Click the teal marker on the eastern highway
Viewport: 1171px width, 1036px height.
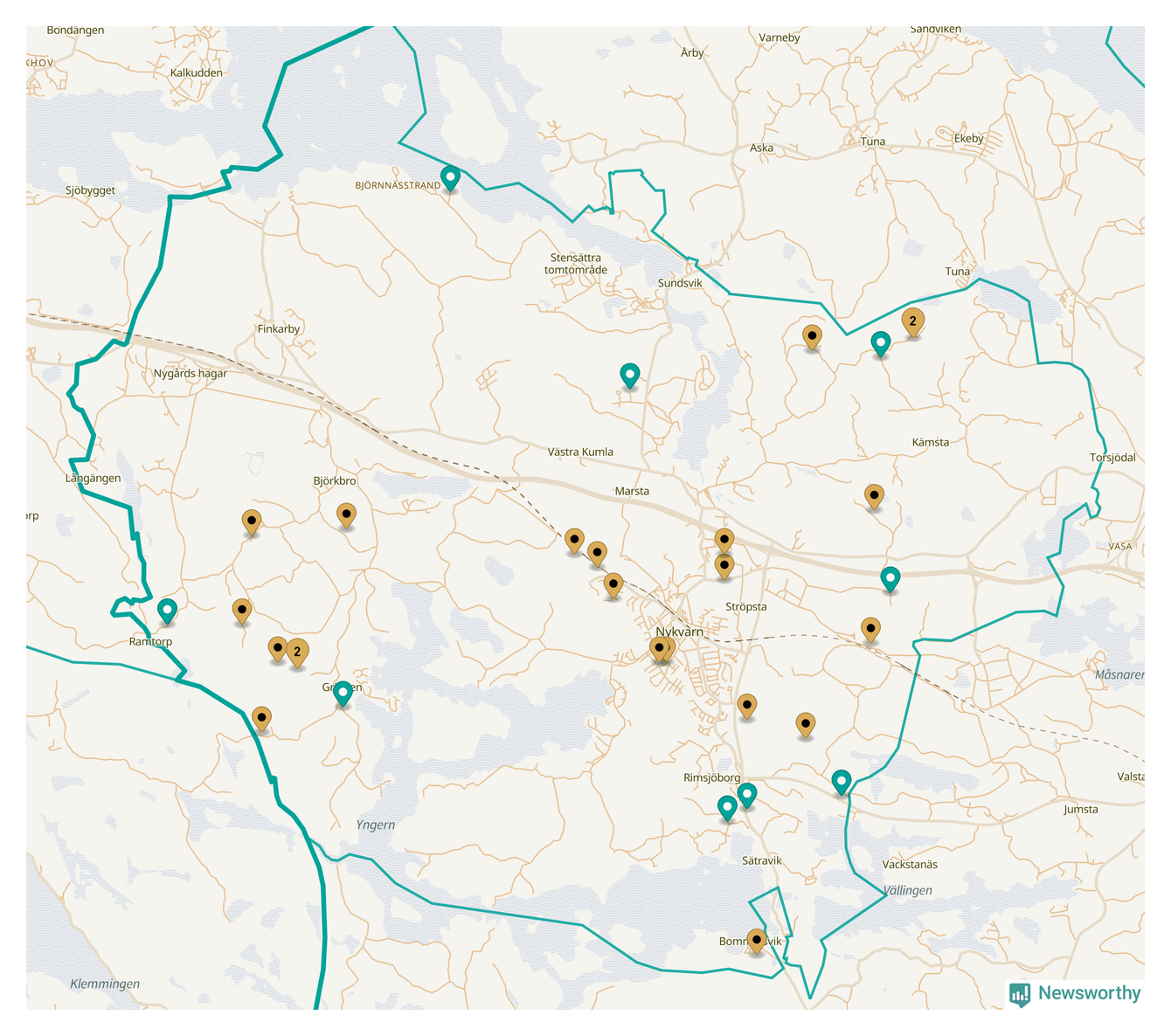pyautogui.click(x=890, y=578)
